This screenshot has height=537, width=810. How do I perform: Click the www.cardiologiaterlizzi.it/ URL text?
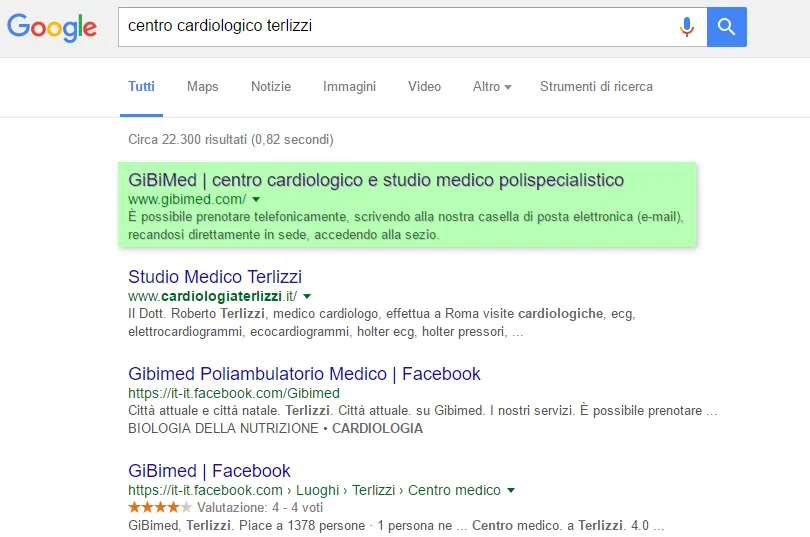coord(212,296)
